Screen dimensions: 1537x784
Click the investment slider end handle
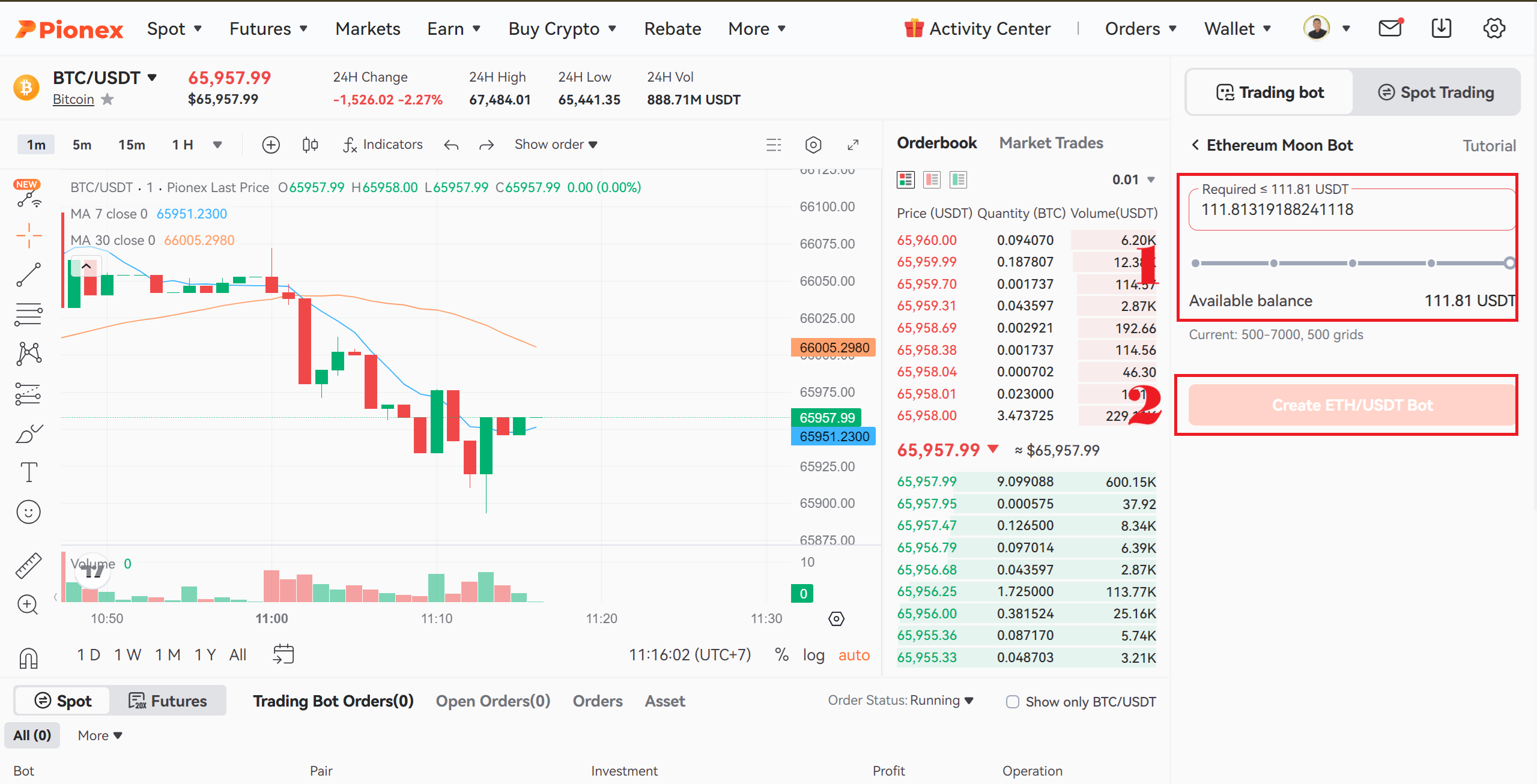[1509, 263]
